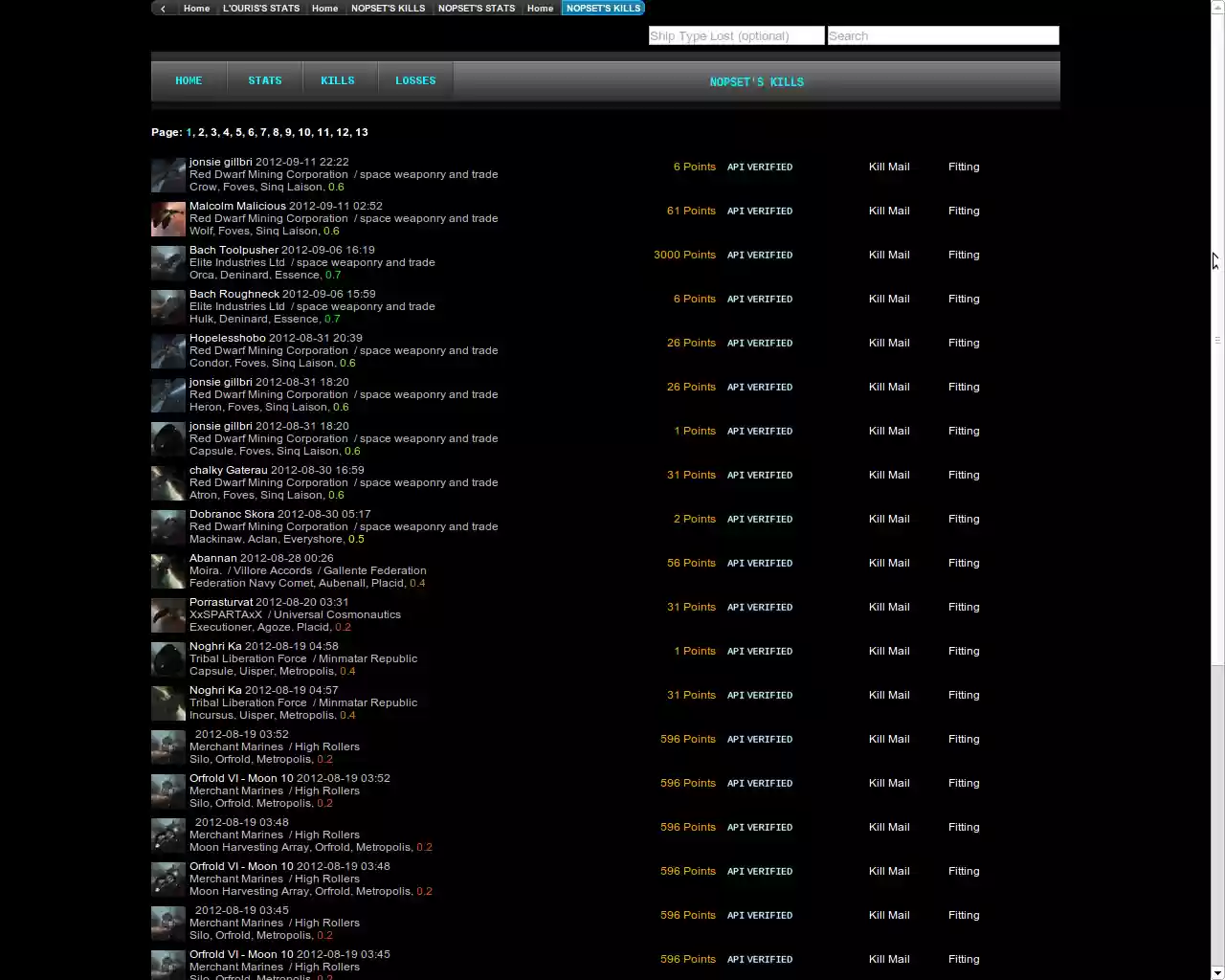Click Hopelesshobo pilot name
The height and width of the screenshot is (980, 1225).
tap(228, 338)
